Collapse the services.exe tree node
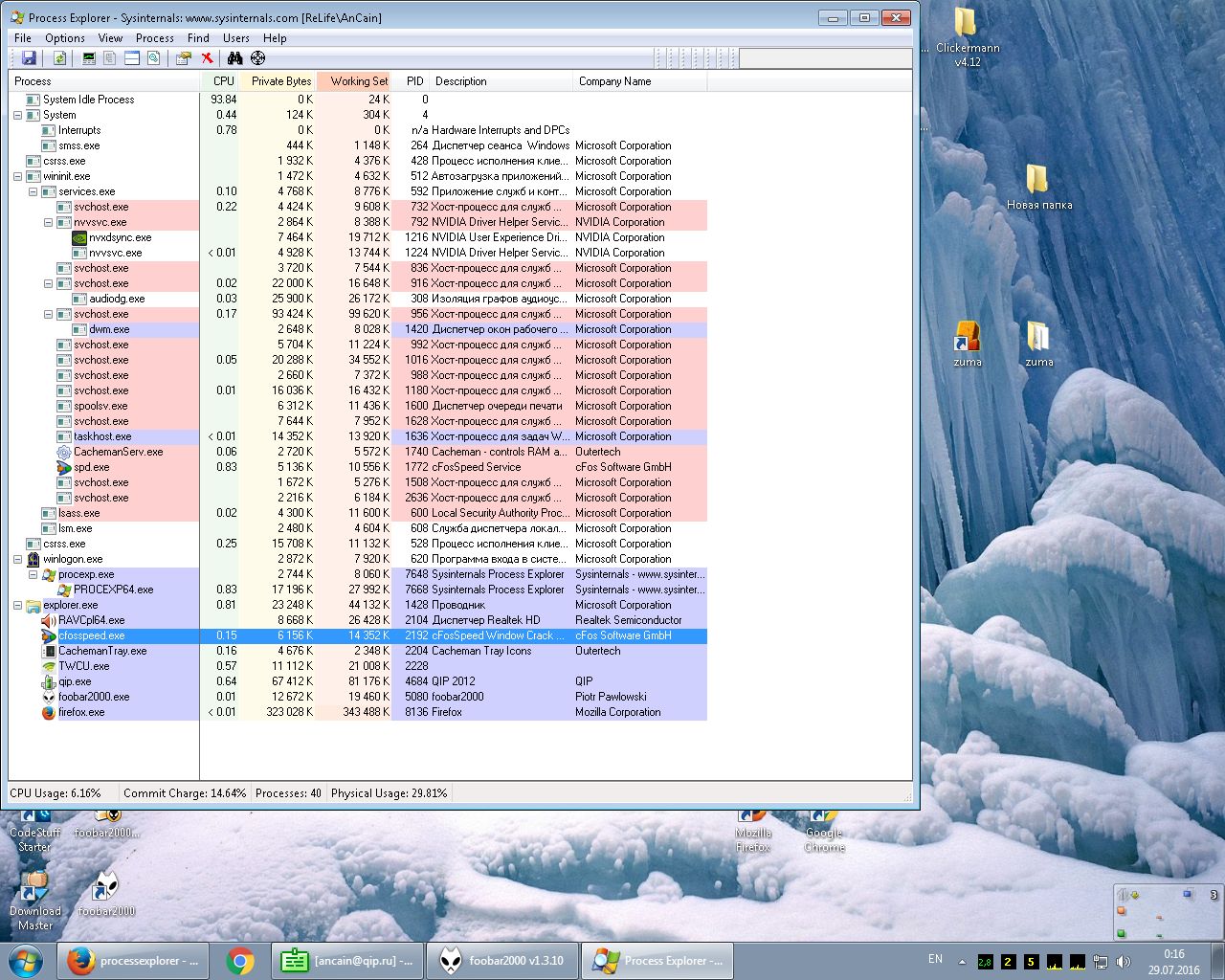The image size is (1225, 980). tap(33, 191)
